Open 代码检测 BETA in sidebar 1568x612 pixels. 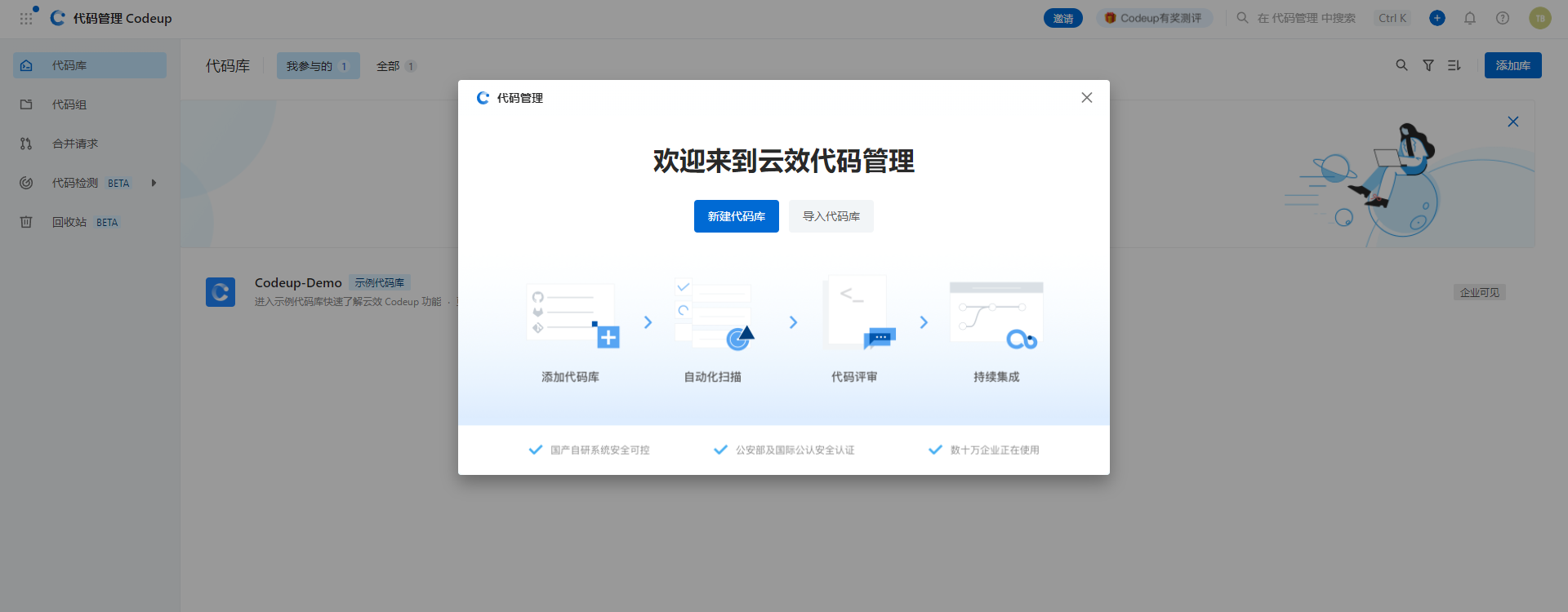click(x=90, y=183)
